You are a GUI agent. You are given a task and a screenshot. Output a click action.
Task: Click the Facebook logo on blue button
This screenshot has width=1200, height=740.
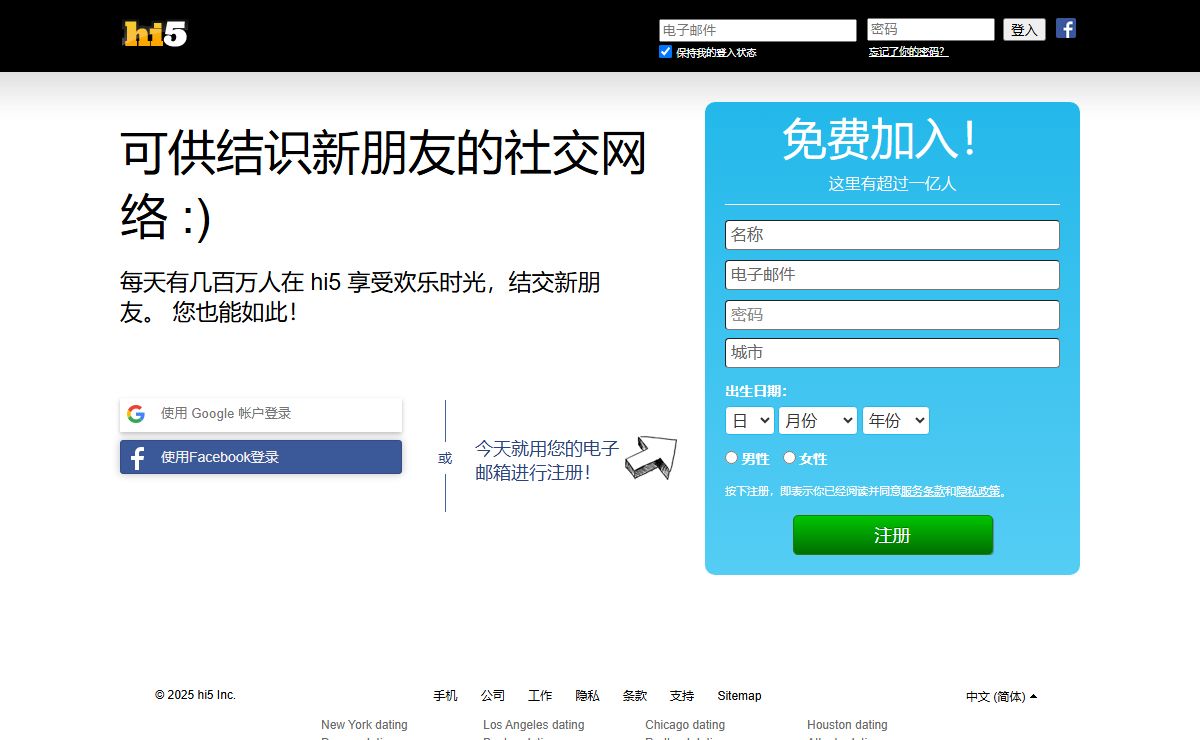[x=138, y=458]
